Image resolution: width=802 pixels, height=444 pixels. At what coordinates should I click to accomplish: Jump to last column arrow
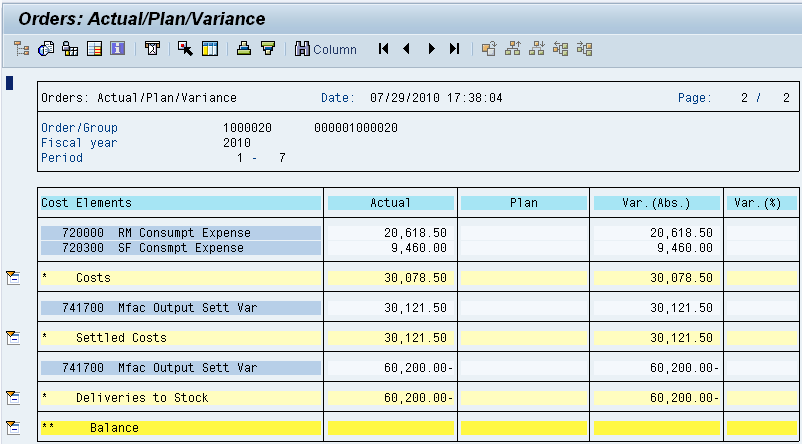coord(455,49)
